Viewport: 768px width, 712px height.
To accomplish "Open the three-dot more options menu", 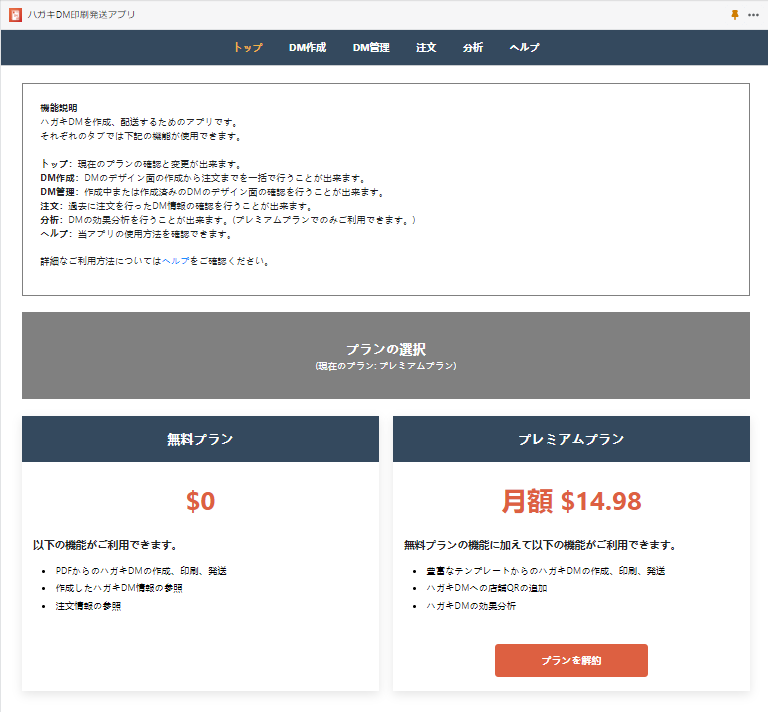I will point(753,15).
